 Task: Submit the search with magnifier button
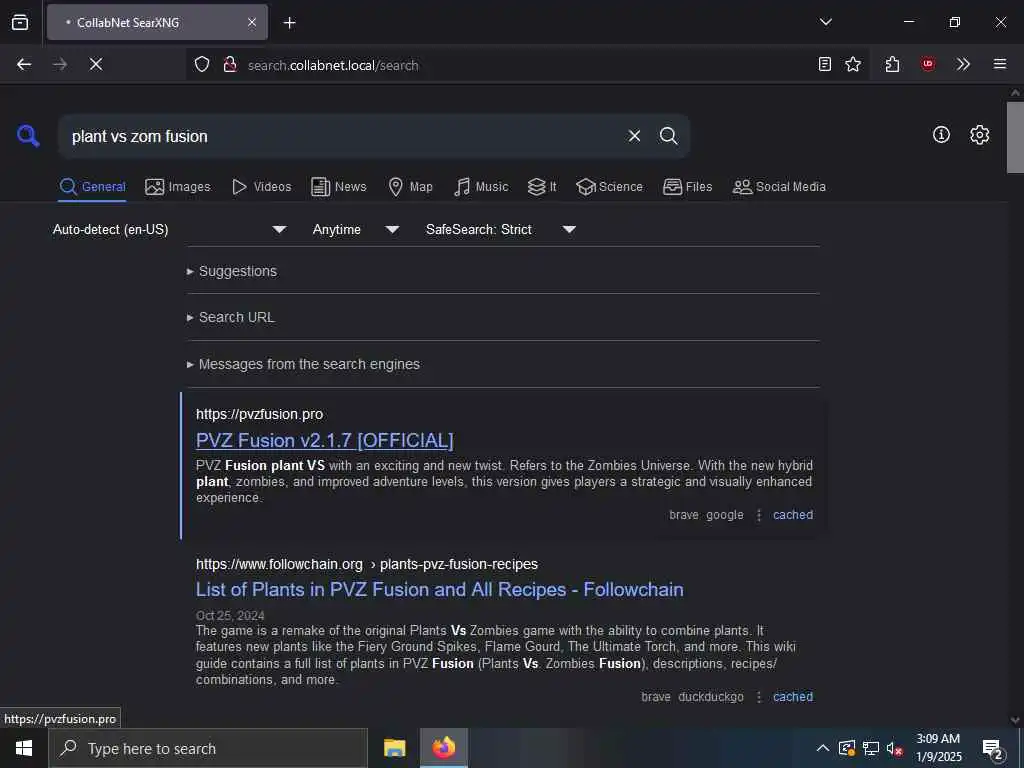668,136
